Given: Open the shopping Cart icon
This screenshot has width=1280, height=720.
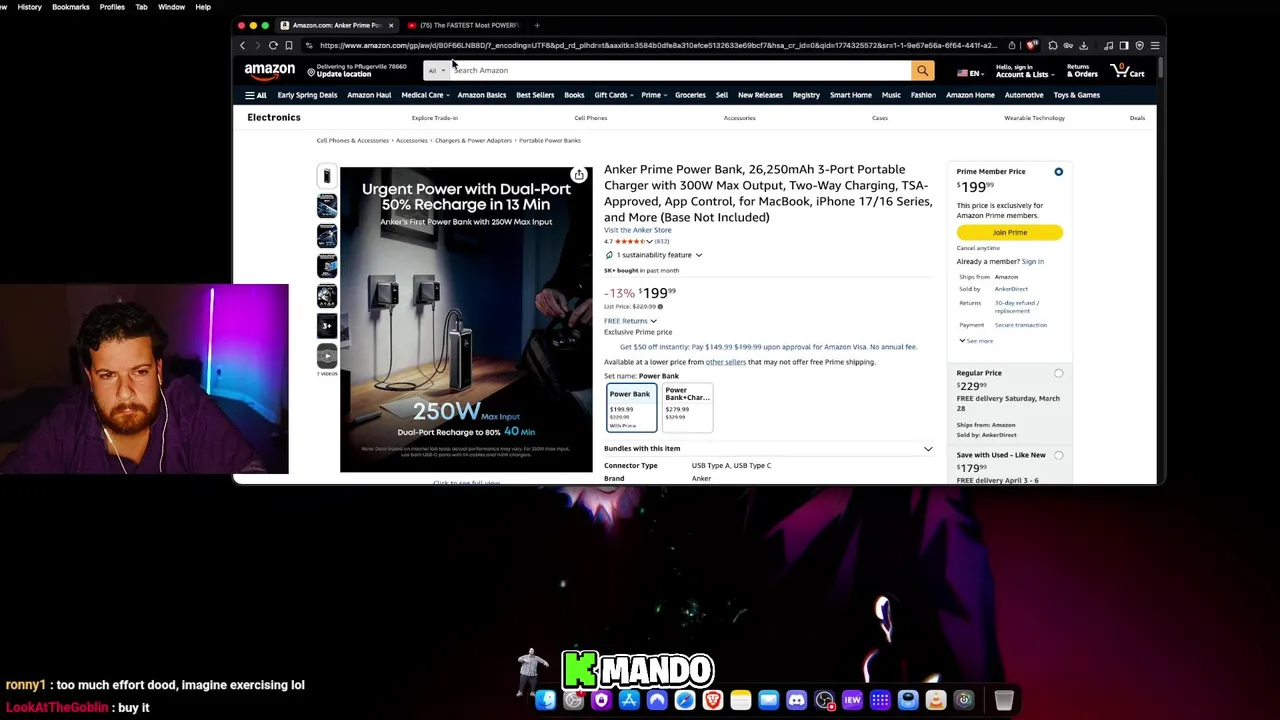Looking at the screenshot, I should coord(1128,70).
